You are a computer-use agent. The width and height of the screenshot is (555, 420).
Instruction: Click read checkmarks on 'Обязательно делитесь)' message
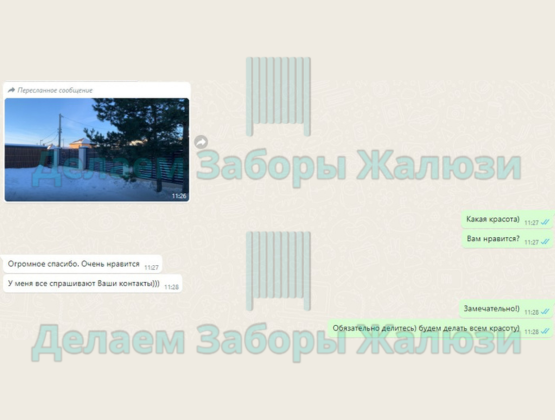click(x=545, y=332)
